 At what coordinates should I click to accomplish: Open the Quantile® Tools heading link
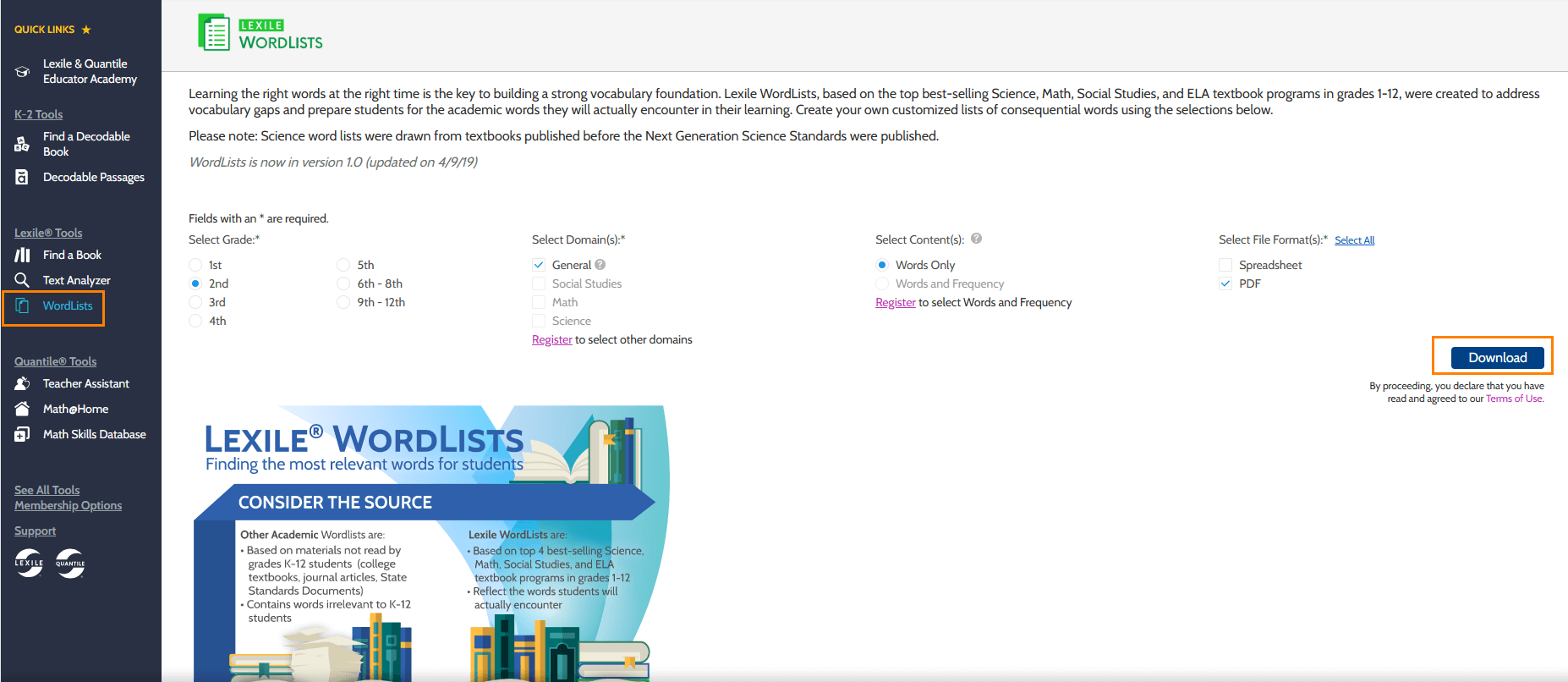click(55, 361)
